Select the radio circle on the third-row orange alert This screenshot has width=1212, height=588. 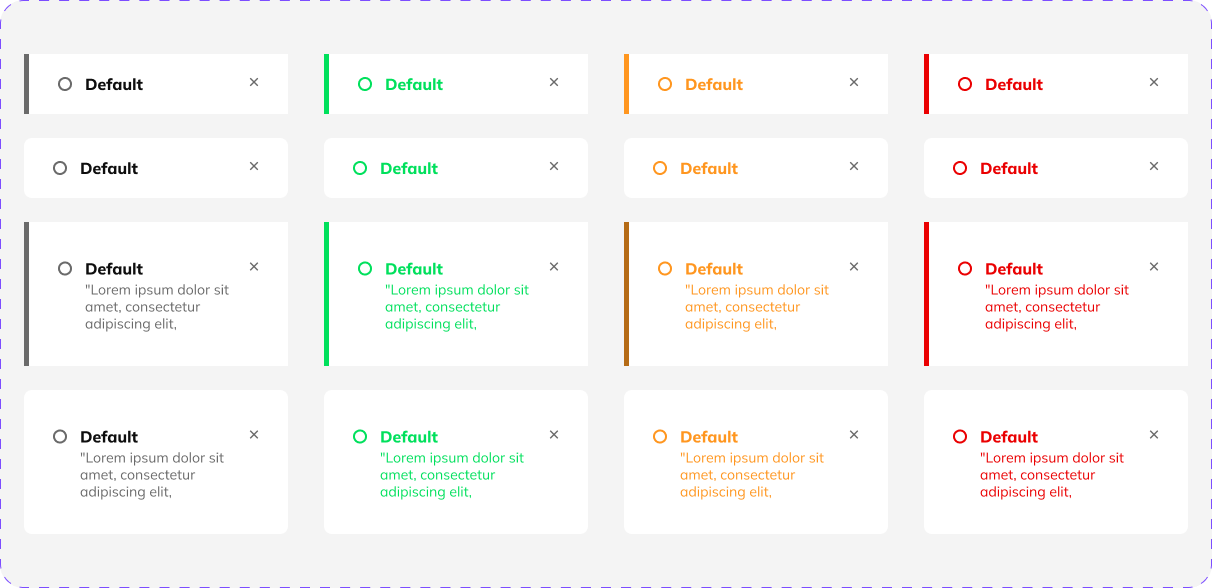click(663, 268)
